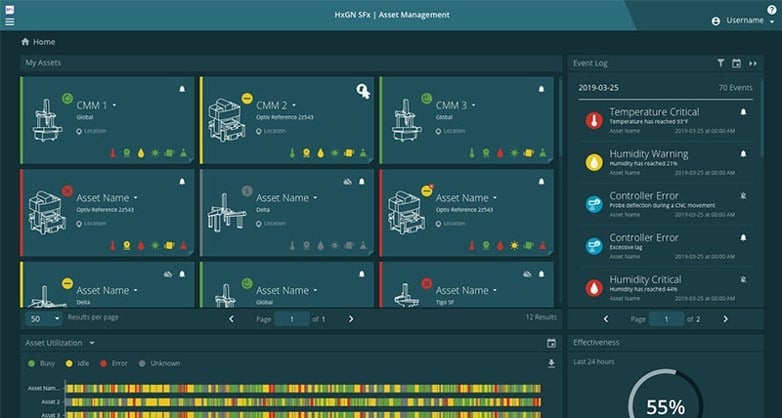
Task: Go to previous My Assets page
Action: pos(231,319)
